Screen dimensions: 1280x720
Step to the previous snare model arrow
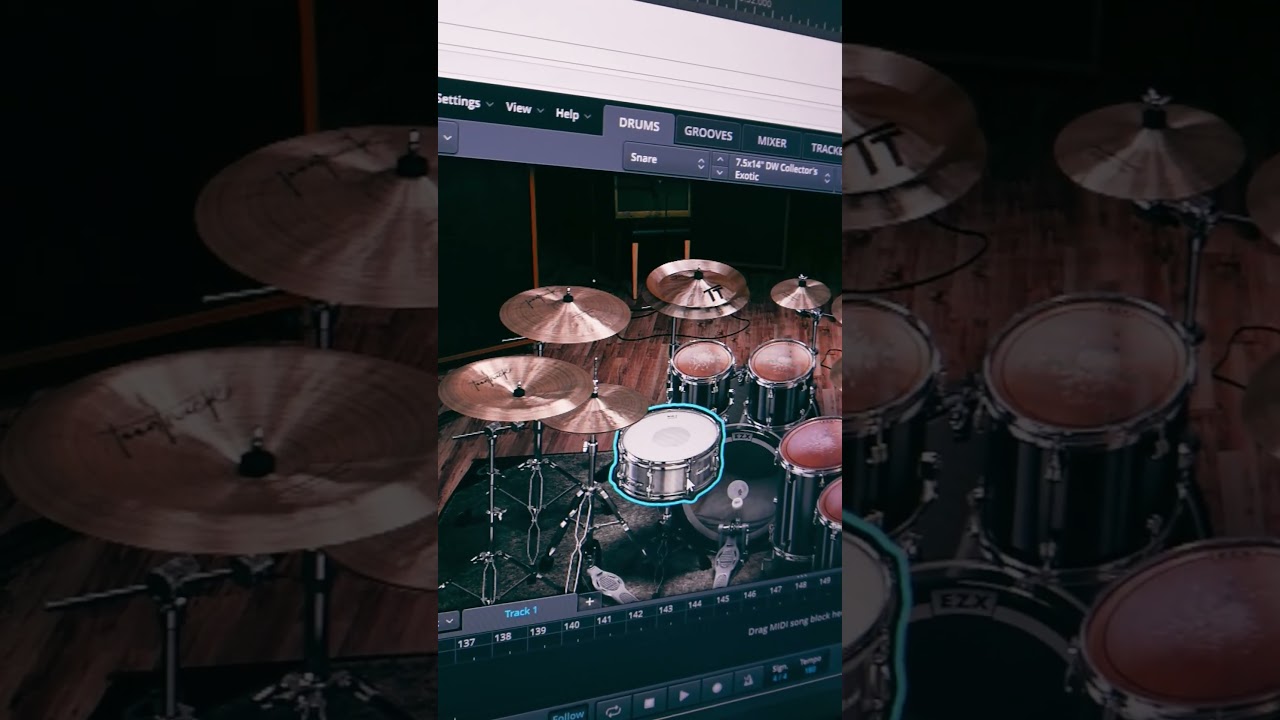(x=720, y=160)
